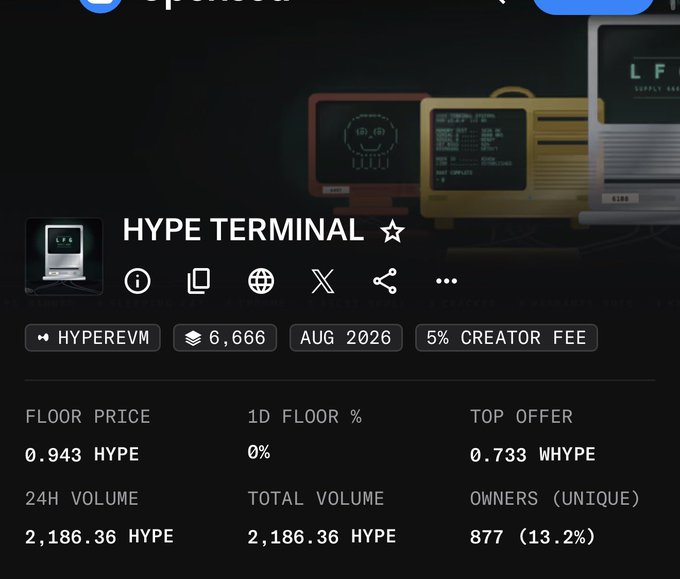
Task: Click the OWNERS (UNIQUE) label
Action: [555, 499]
